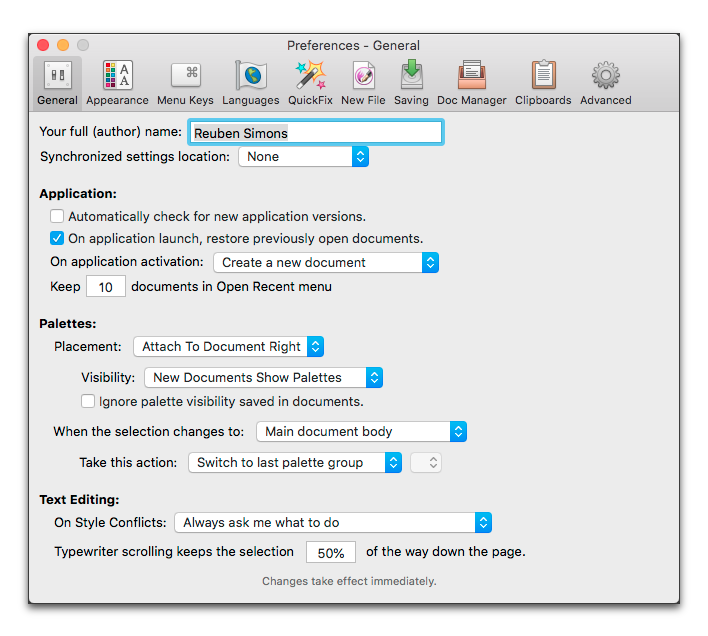Click the typewriter scrolling 50% field

[331, 552]
